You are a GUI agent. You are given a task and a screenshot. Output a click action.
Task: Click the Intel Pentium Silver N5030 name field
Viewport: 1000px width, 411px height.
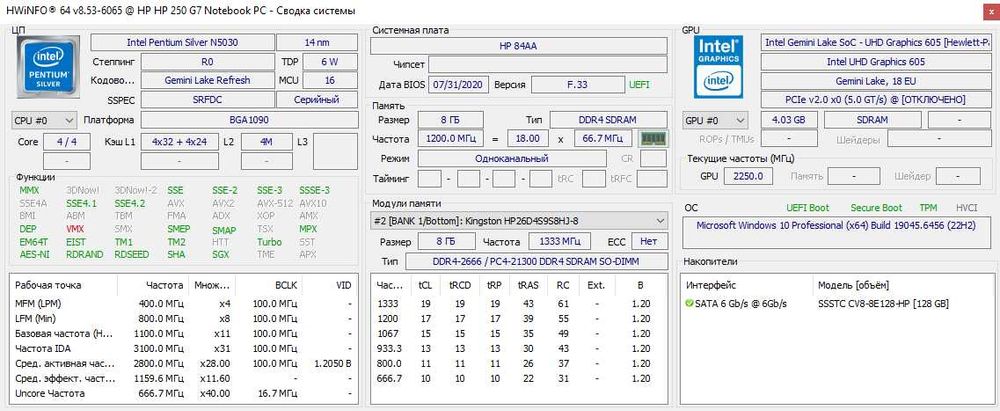(x=182, y=43)
